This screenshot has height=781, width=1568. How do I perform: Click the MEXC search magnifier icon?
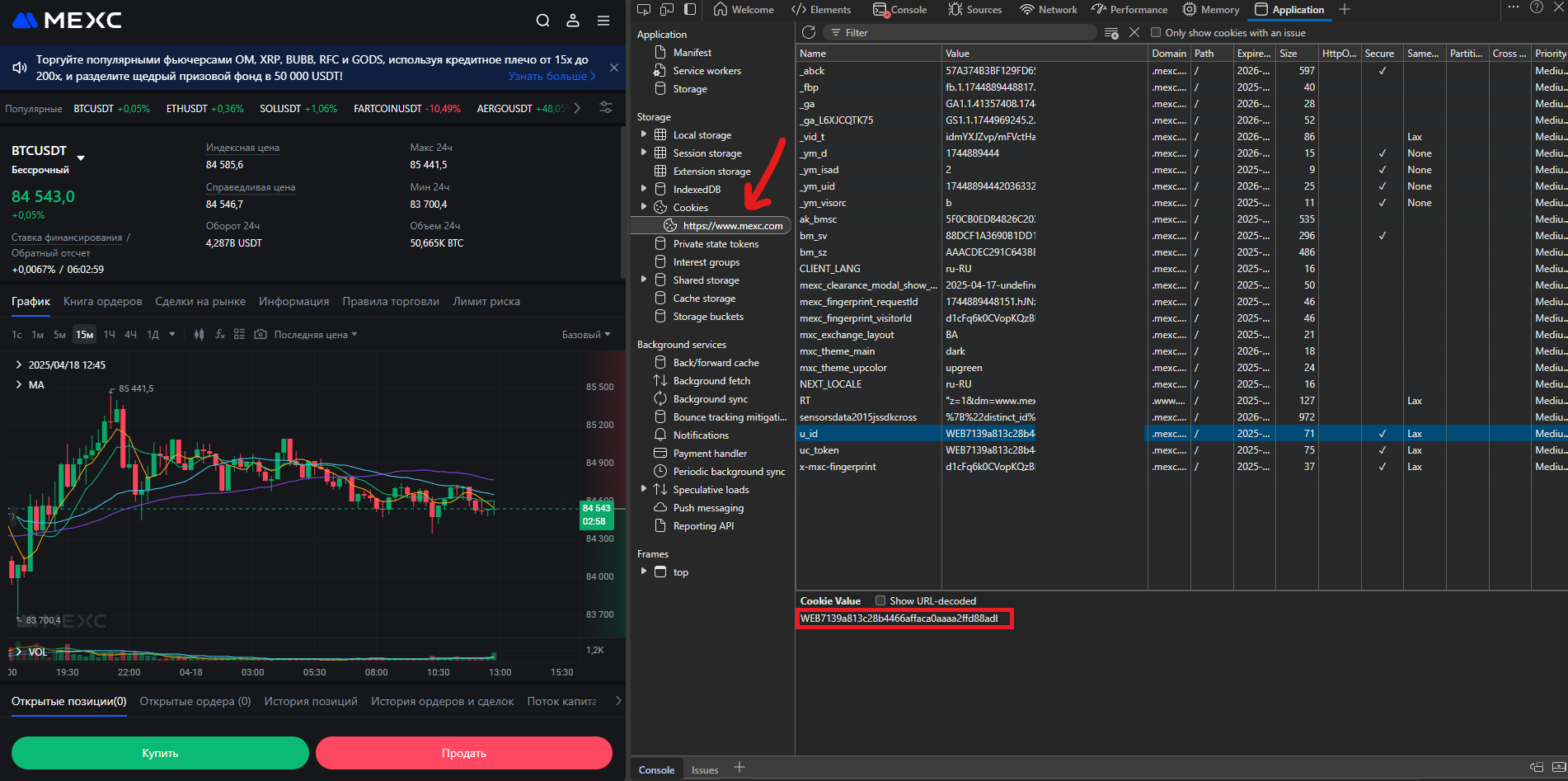[x=542, y=21]
